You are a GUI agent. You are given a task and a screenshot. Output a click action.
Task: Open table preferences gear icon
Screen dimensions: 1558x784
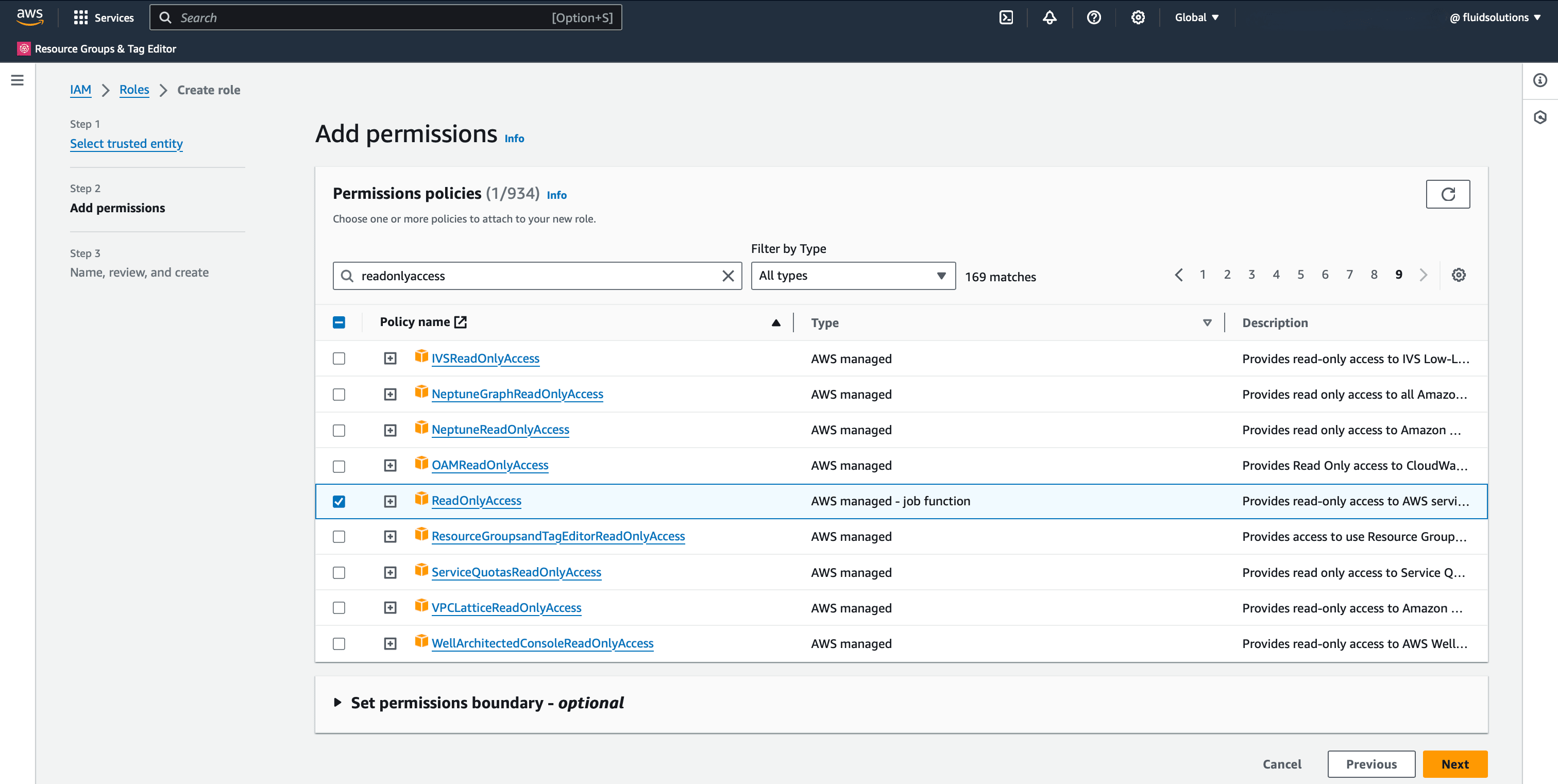click(x=1458, y=275)
